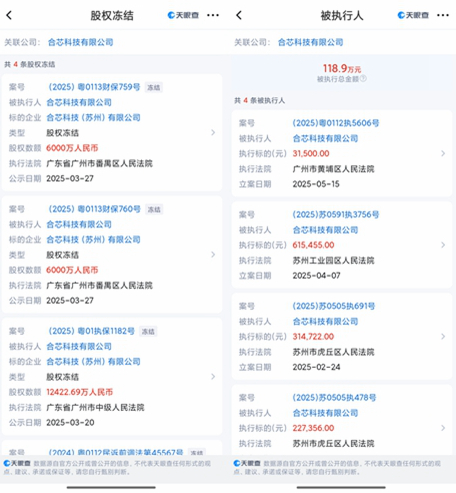The height and width of the screenshot is (493, 456).
Task: Open the more options menu on 股权冻结 screen
Action: [x=213, y=15]
